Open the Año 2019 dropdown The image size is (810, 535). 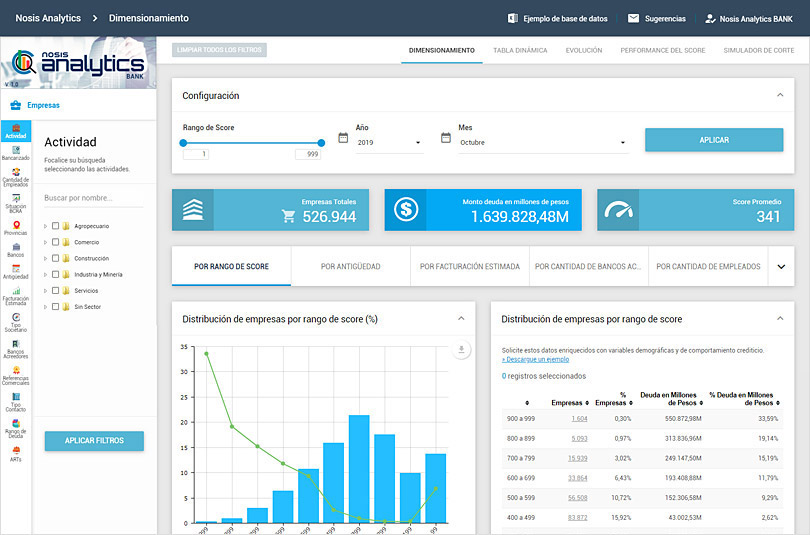coord(389,143)
